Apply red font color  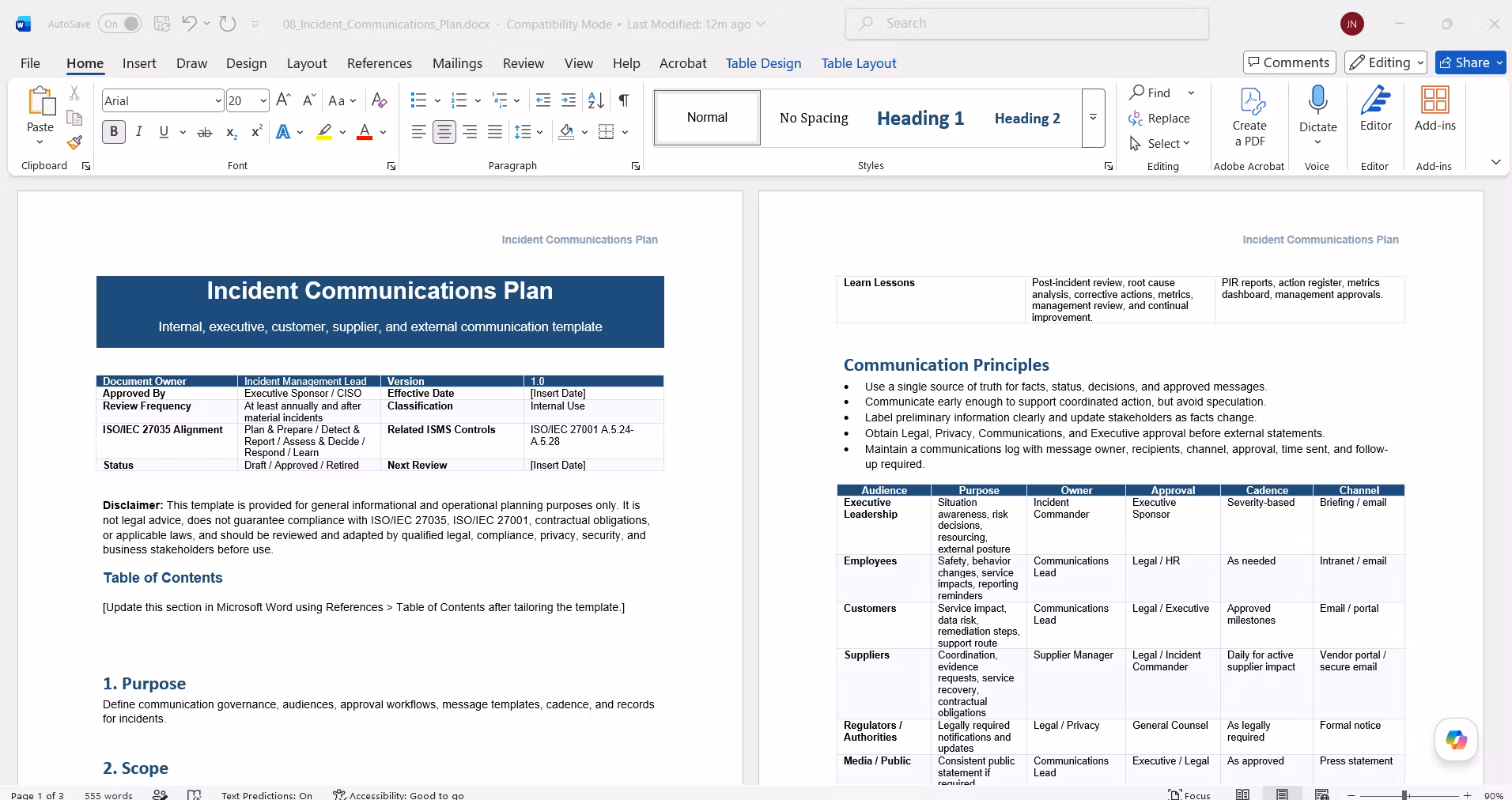[x=365, y=132]
